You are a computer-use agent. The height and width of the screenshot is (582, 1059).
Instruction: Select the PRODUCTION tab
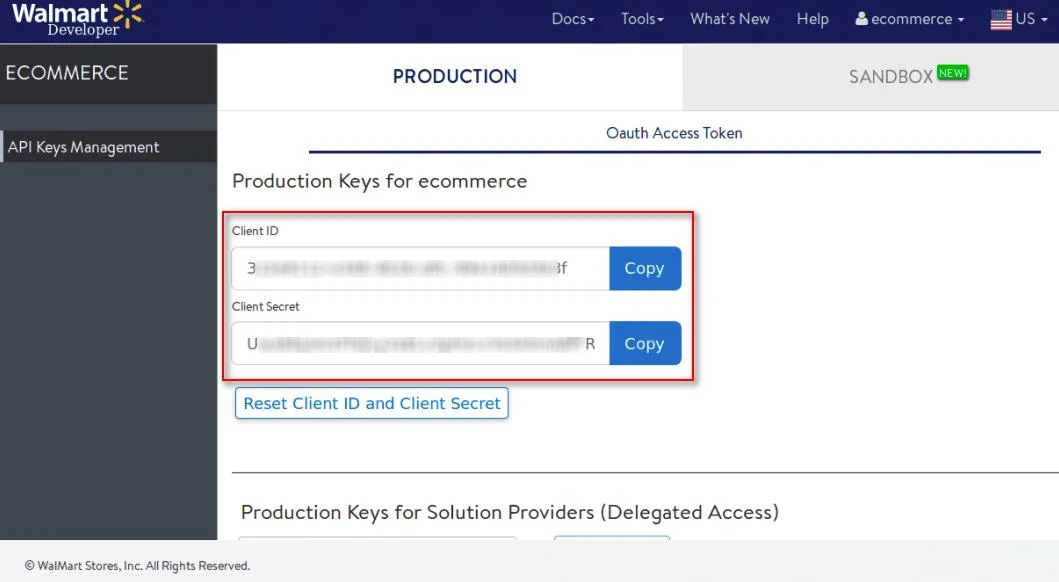point(455,76)
